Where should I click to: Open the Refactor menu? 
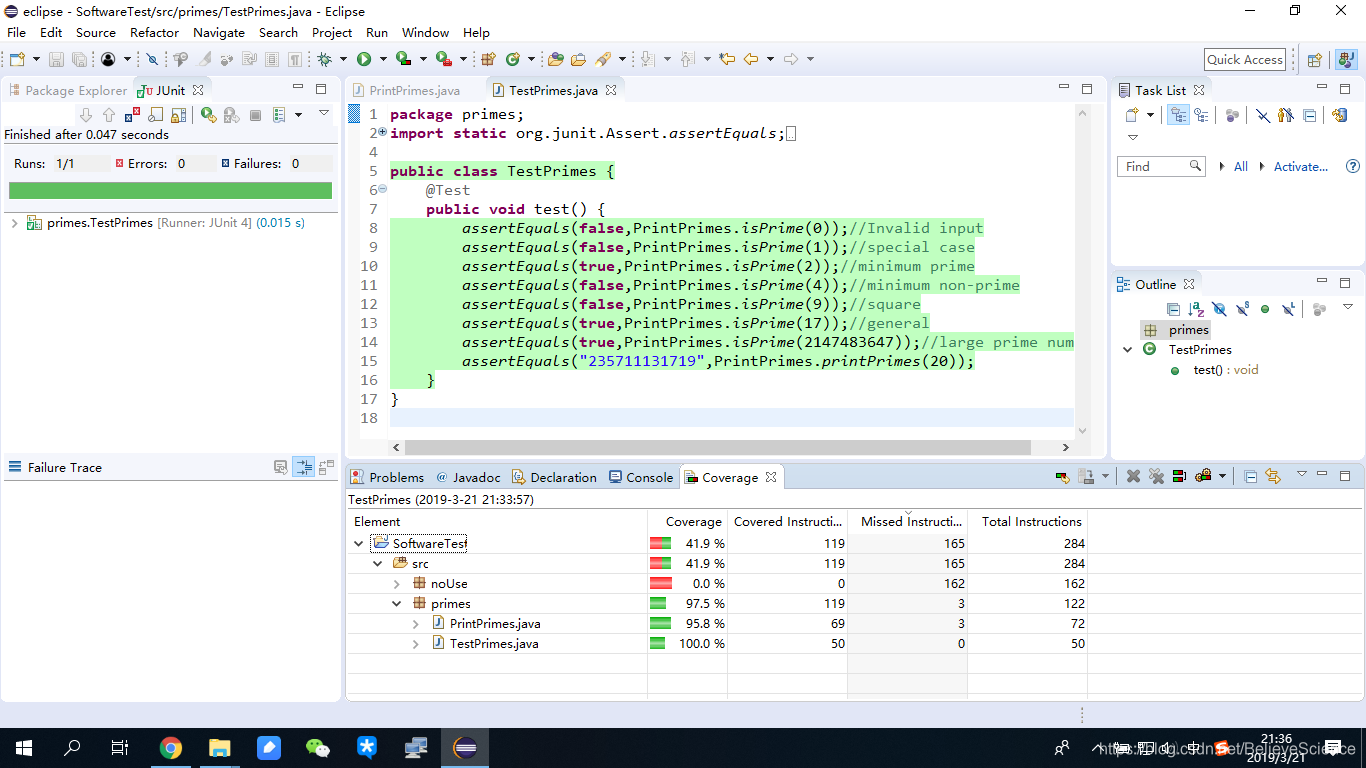tap(154, 32)
